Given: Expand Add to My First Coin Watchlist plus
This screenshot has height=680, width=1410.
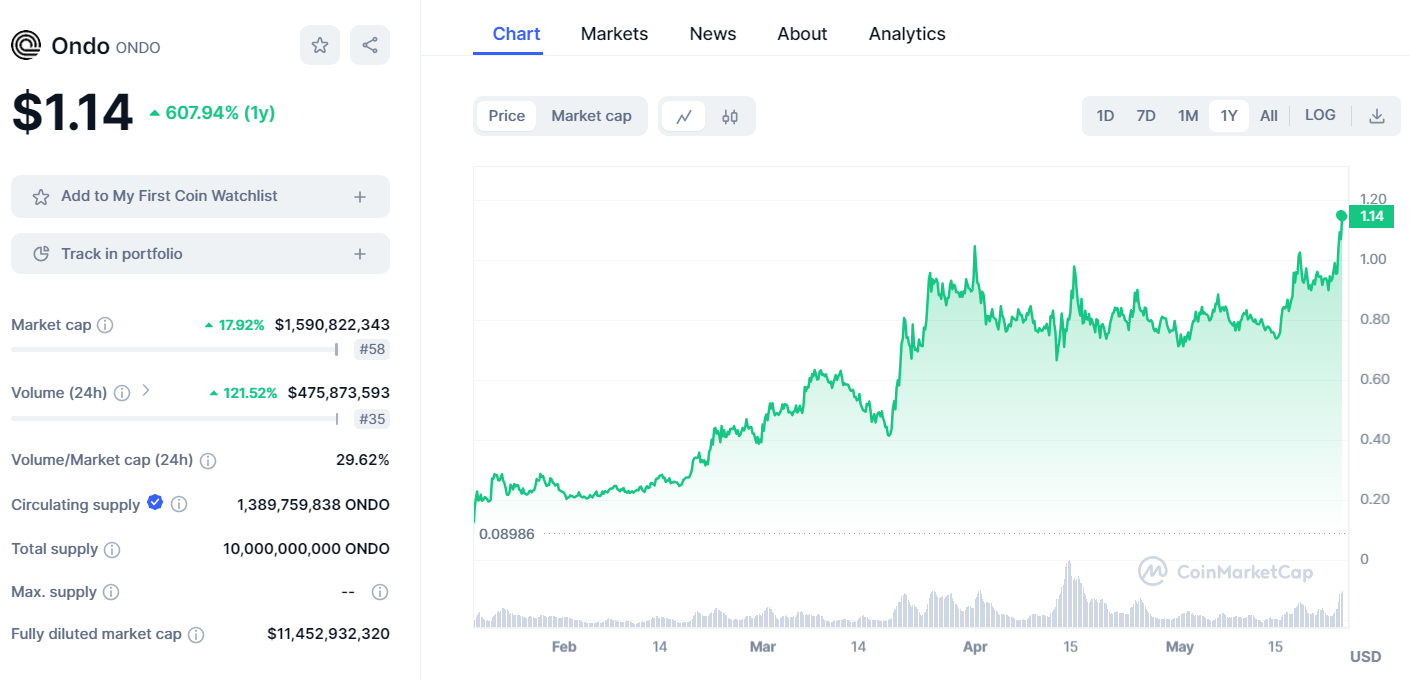Looking at the screenshot, I should coord(360,197).
